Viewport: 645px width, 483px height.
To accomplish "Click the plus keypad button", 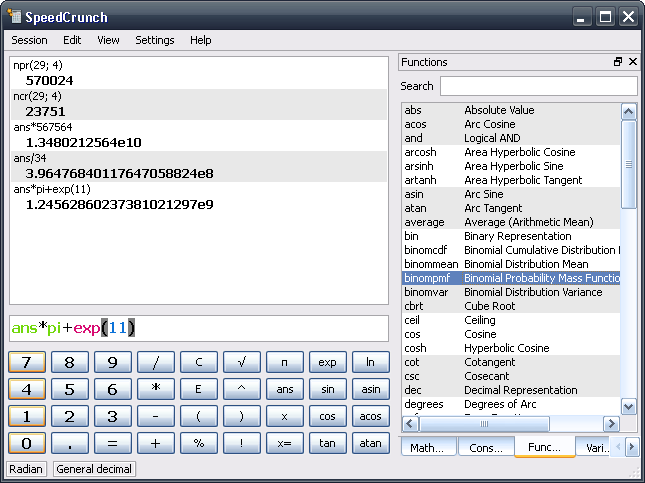I will pos(155,443).
